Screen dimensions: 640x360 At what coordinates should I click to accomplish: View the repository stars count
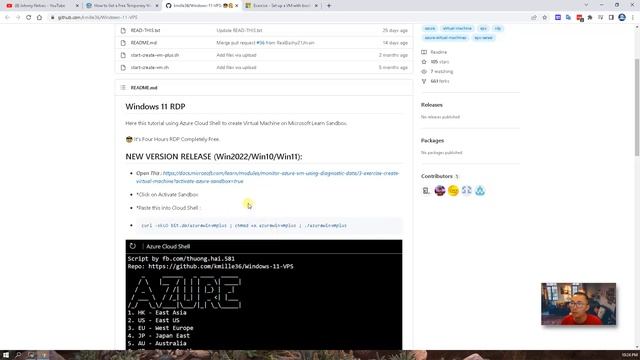[440, 62]
